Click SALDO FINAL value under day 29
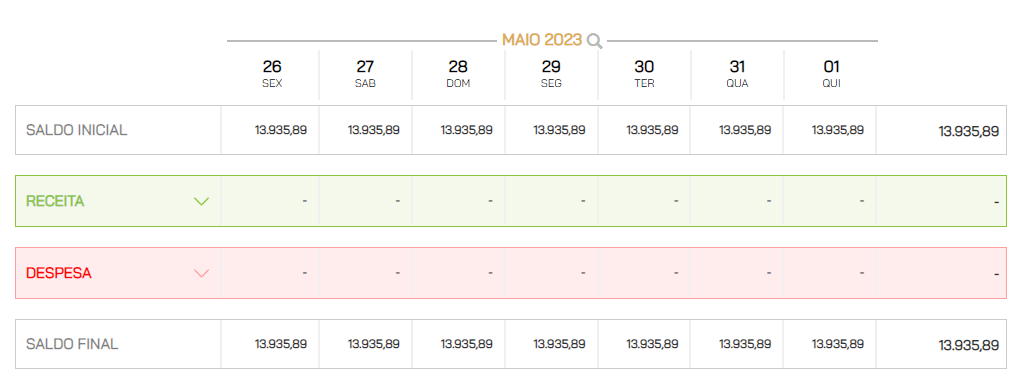Viewport: 1030px width, 387px height. coord(559,344)
